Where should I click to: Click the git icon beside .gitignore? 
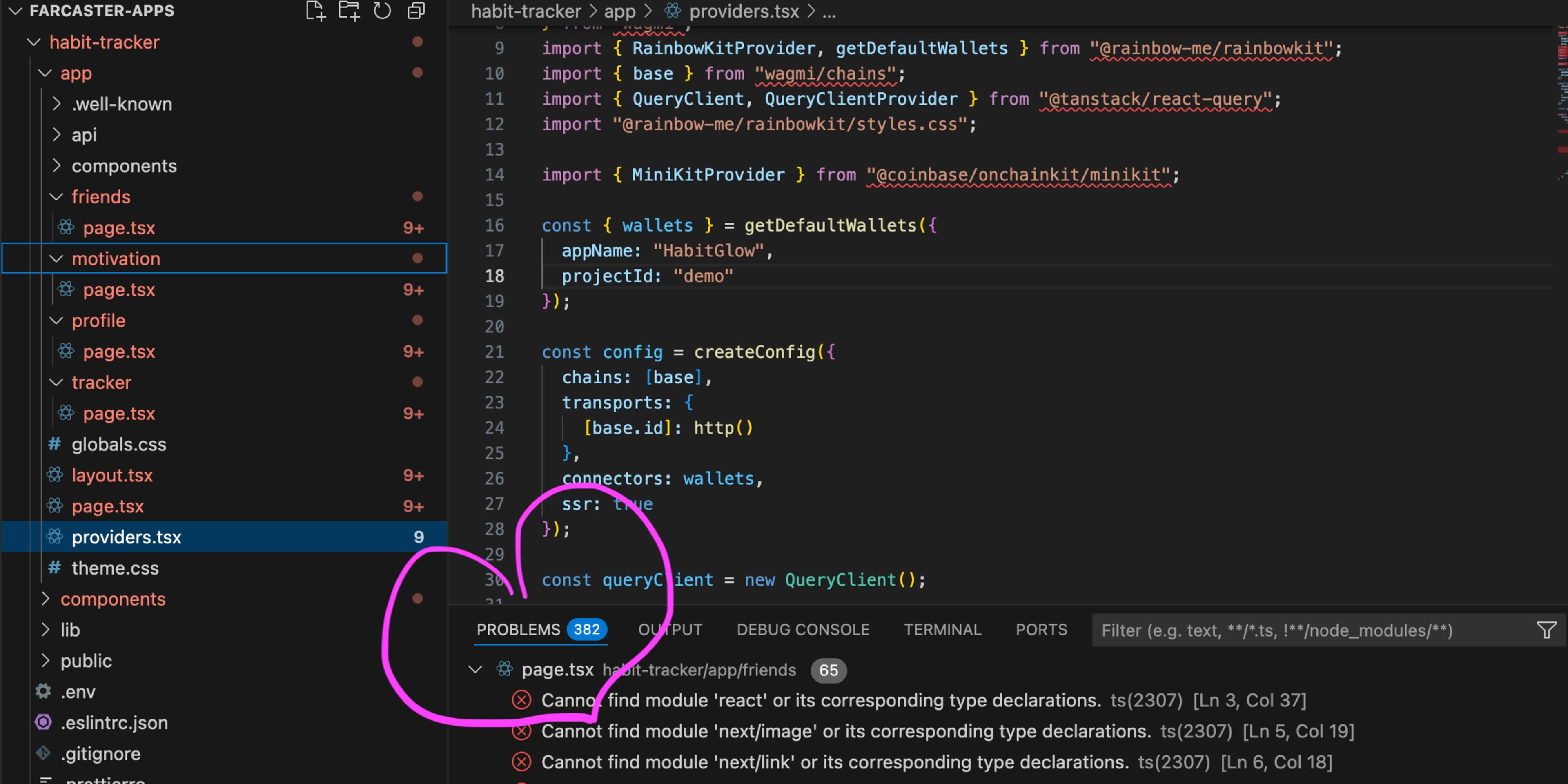[43, 753]
